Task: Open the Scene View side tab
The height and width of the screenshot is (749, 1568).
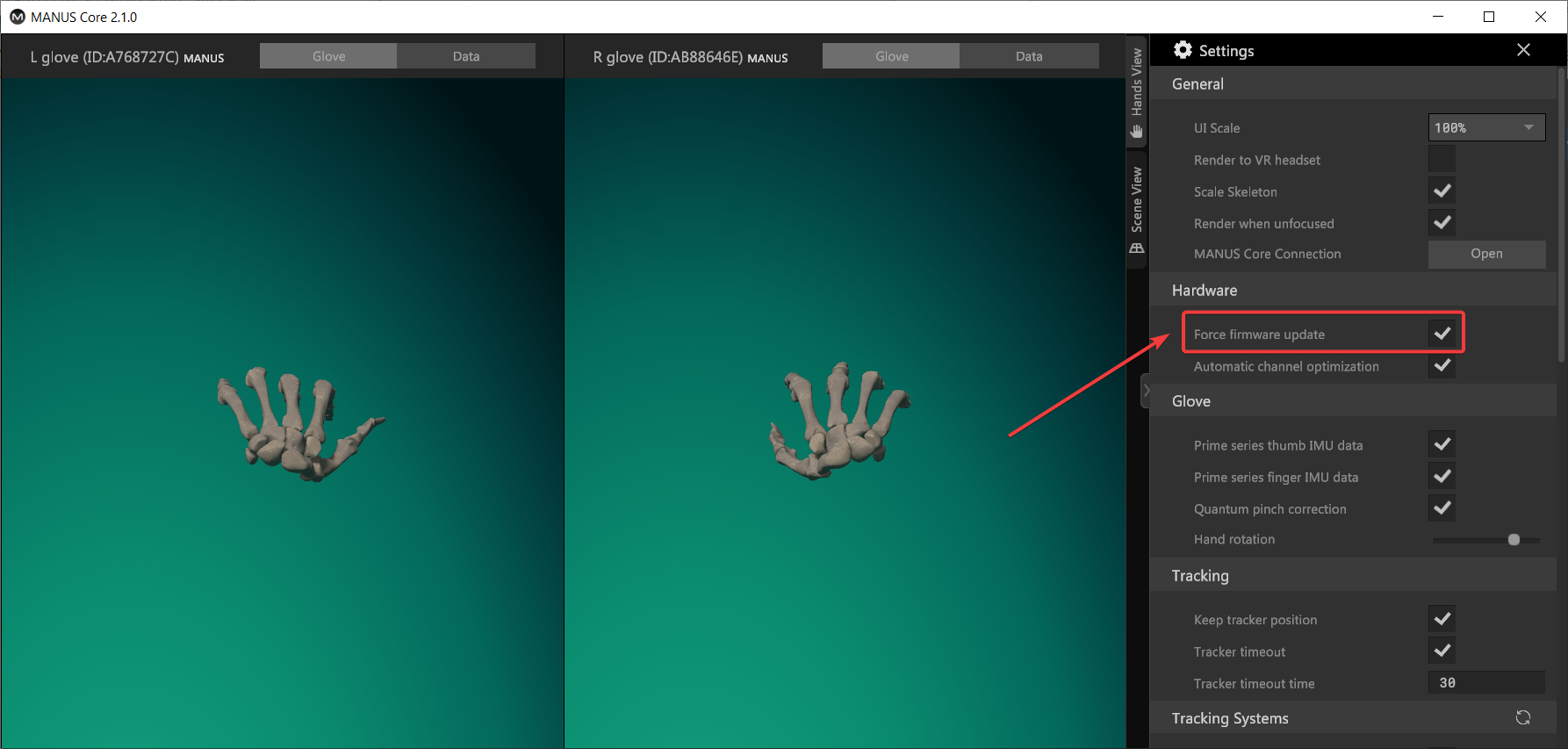Action: [x=1137, y=210]
